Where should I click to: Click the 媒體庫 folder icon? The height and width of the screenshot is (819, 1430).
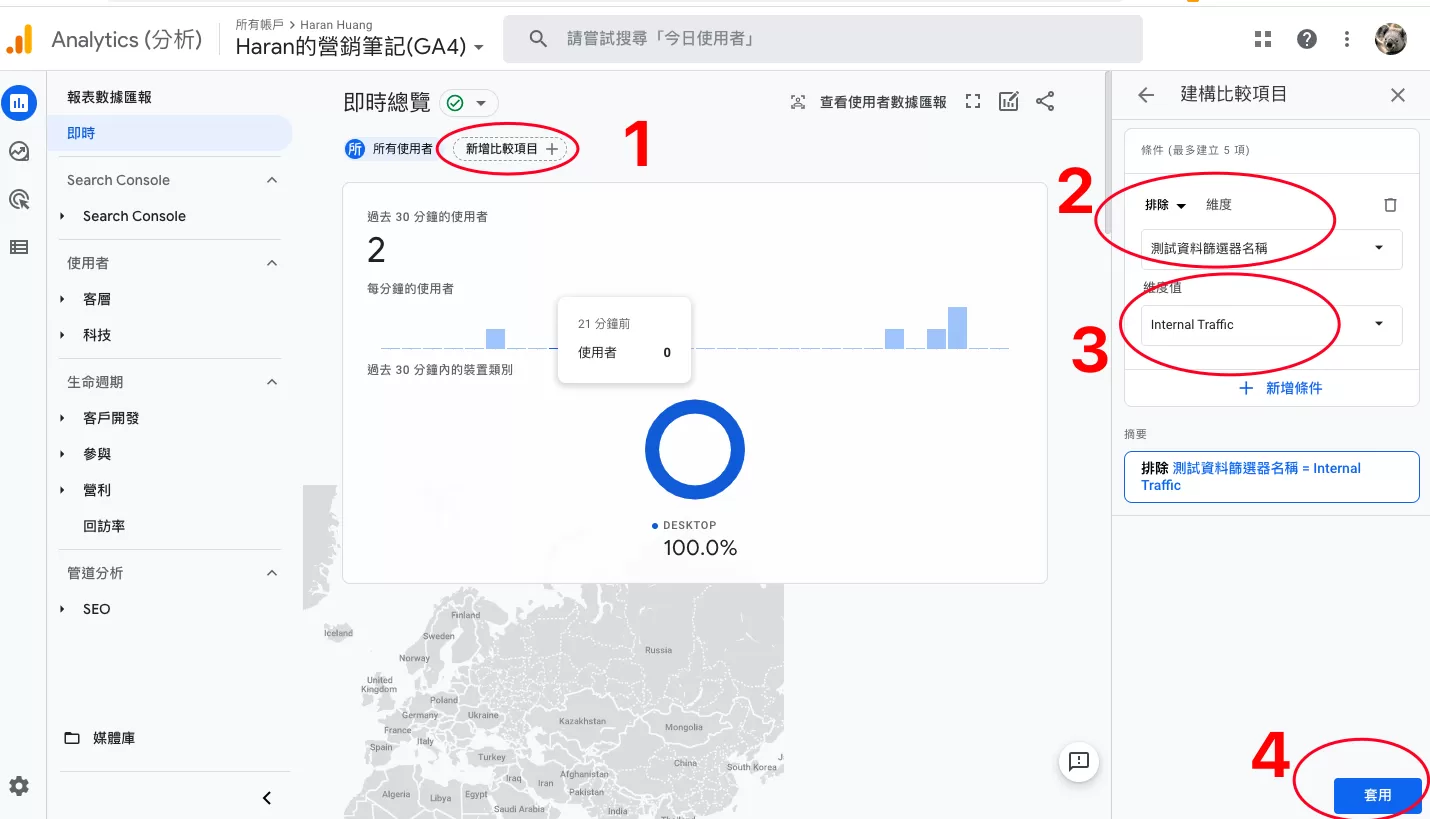72,738
